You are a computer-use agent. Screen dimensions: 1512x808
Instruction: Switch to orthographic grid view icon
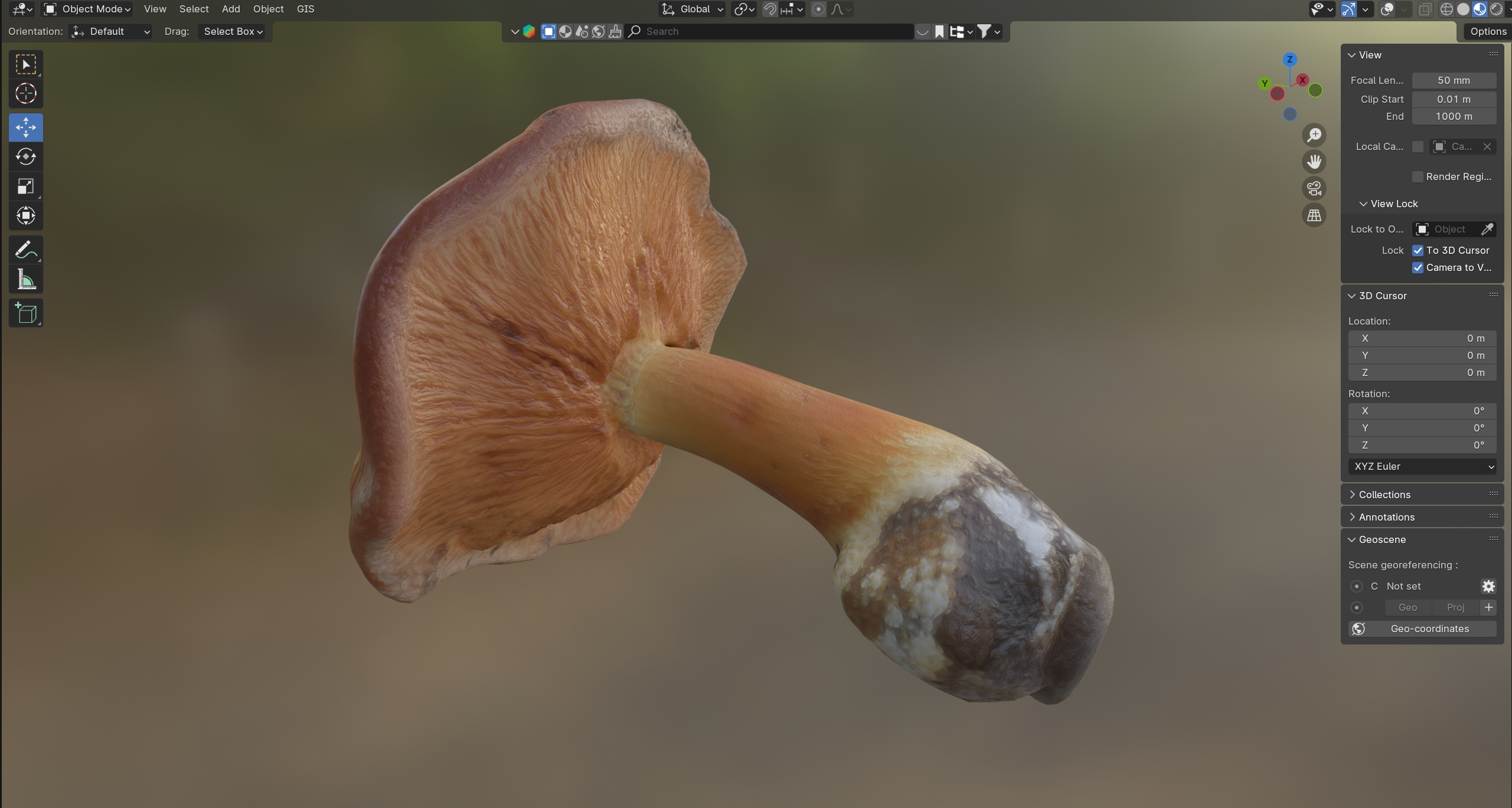1314,215
